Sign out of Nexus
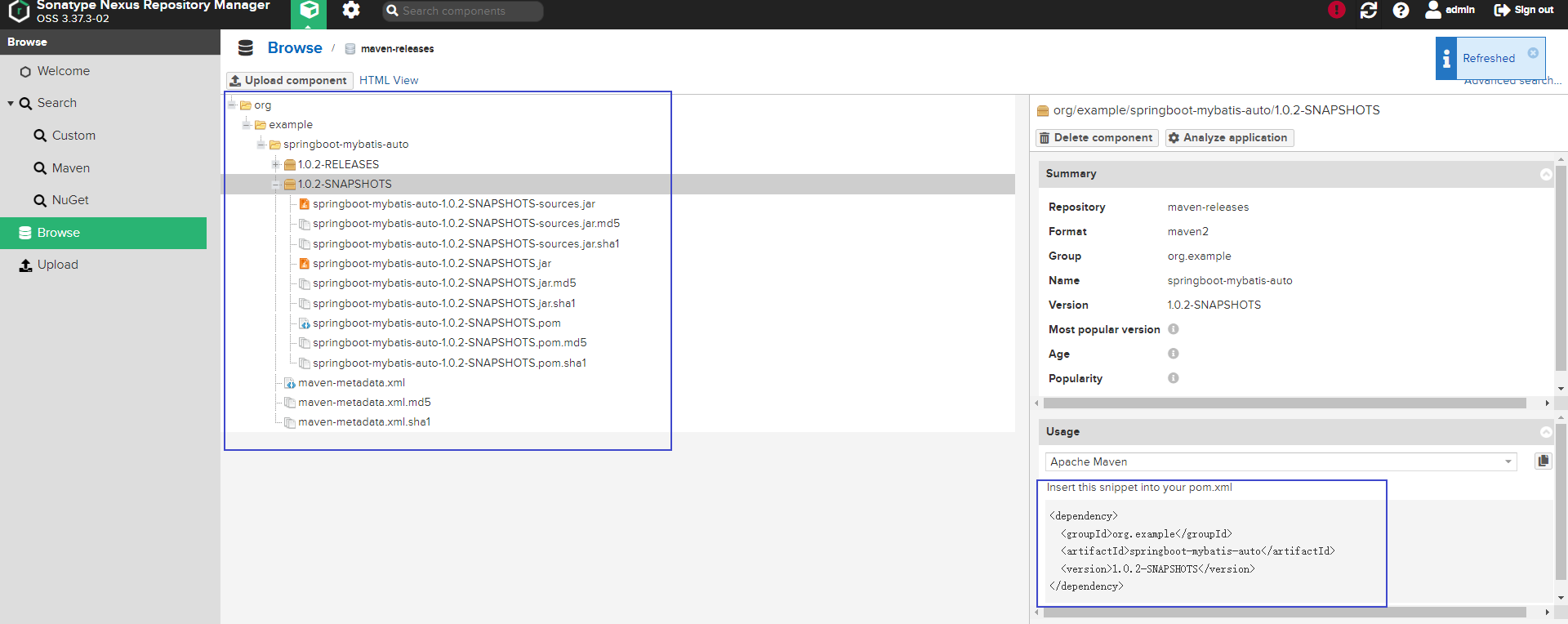 [x=1524, y=10]
